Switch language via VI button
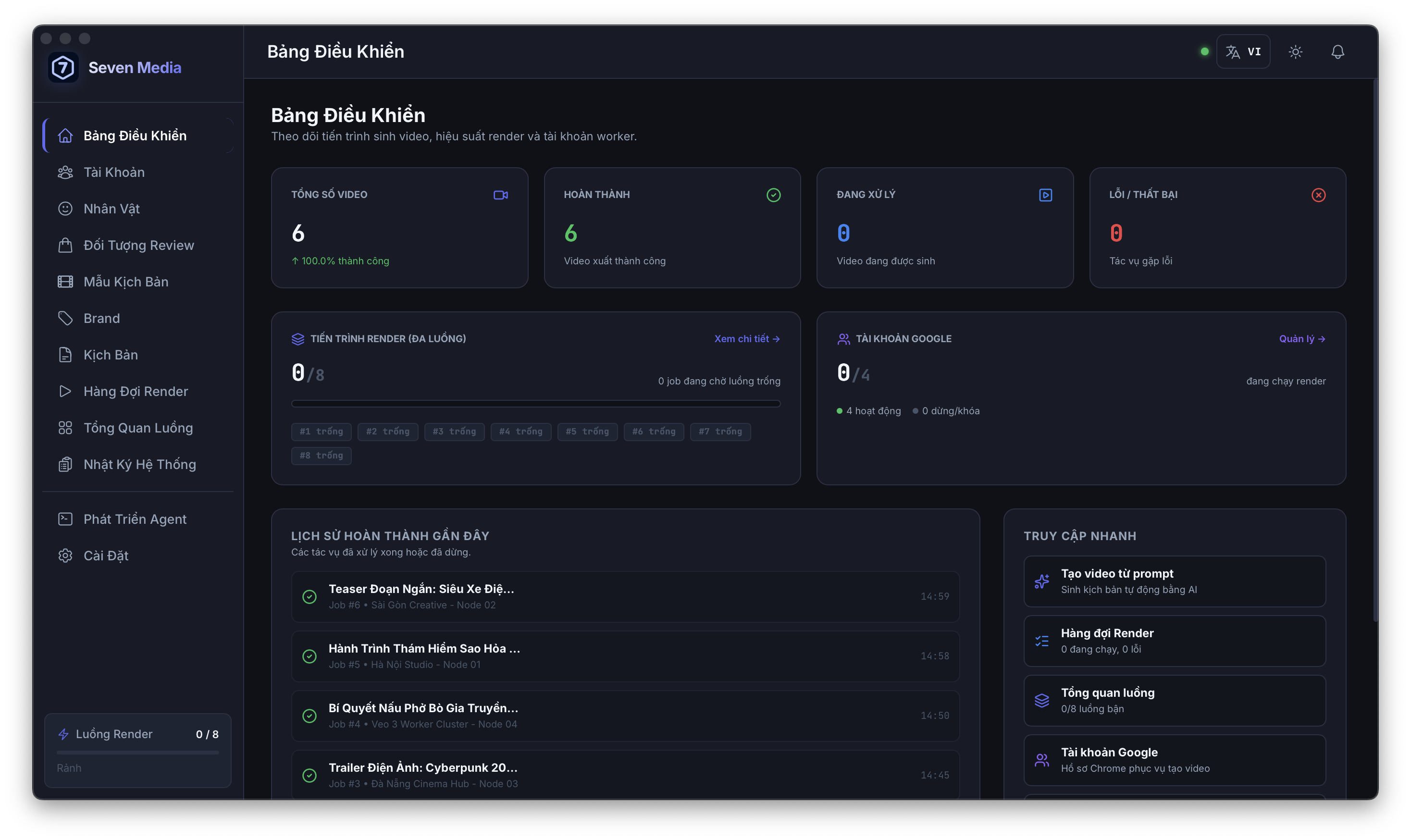Viewport: 1411px width, 840px height. point(1242,51)
